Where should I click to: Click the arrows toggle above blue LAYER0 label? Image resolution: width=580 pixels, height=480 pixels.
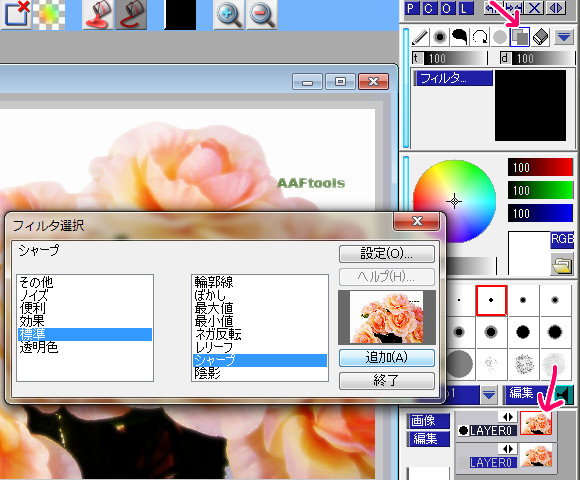point(508,449)
